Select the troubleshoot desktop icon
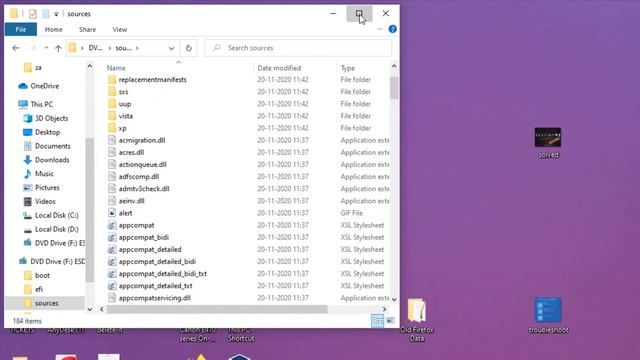 pyautogui.click(x=548, y=316)
